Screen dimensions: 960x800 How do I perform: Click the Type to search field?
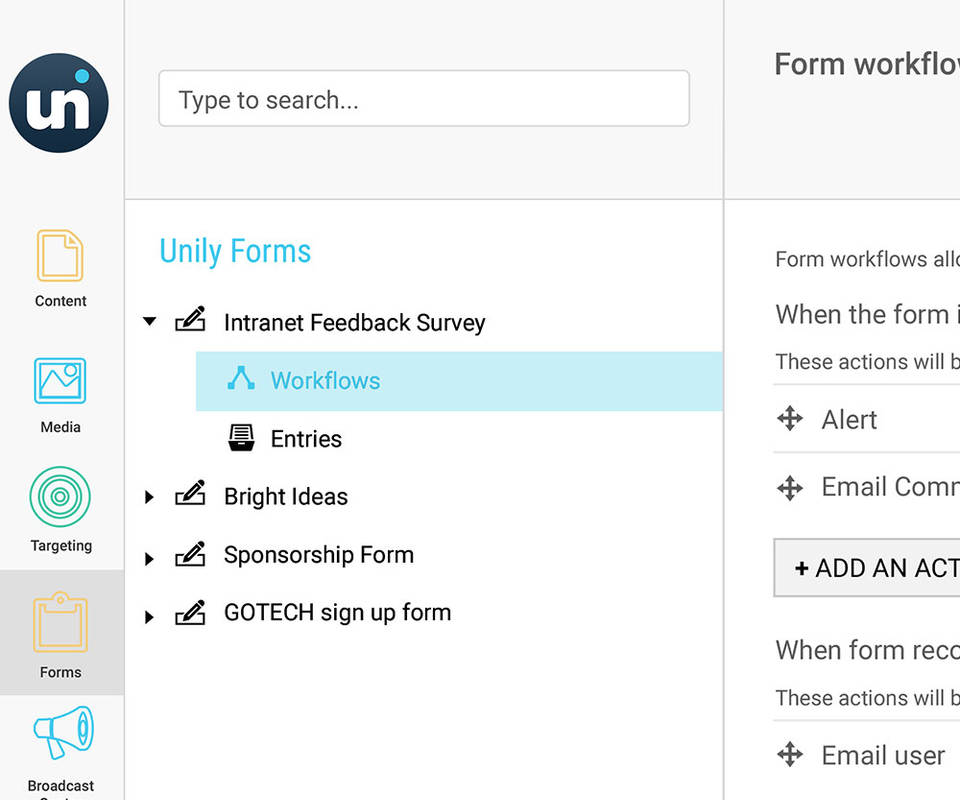pyautogui.click(x=424, y=99)
